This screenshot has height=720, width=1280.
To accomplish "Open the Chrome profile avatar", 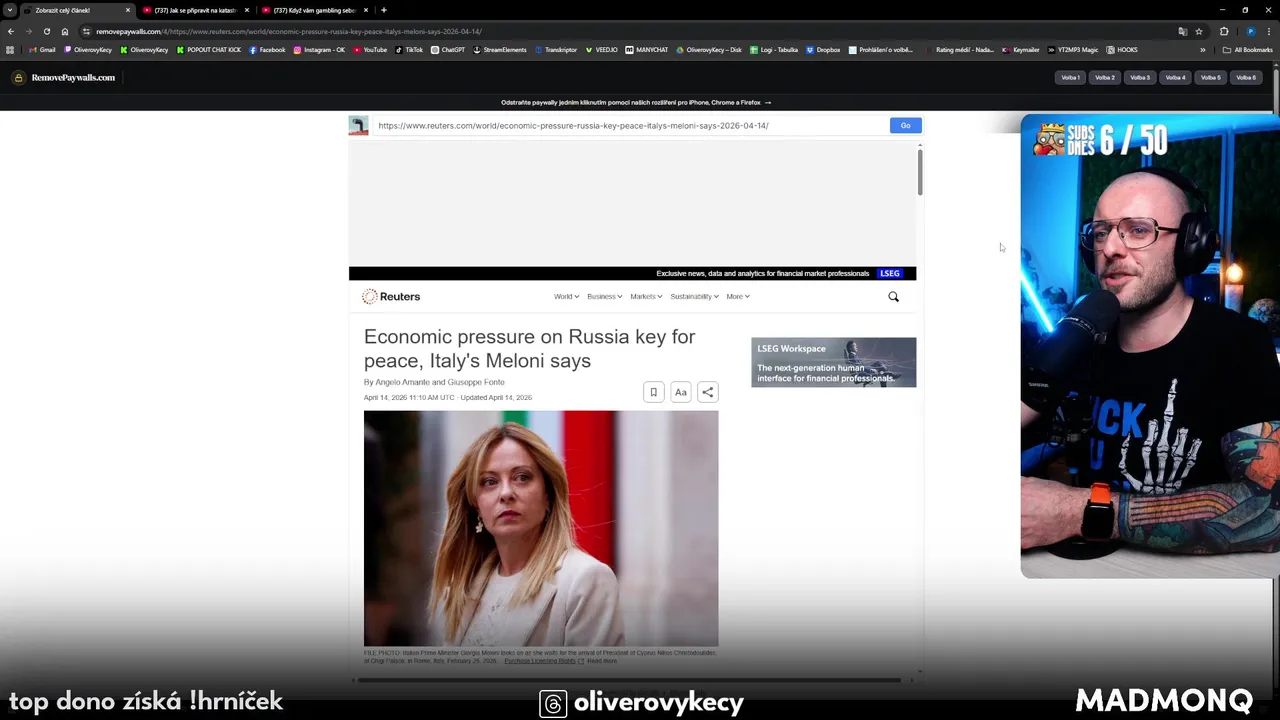I will [1250, 31].
